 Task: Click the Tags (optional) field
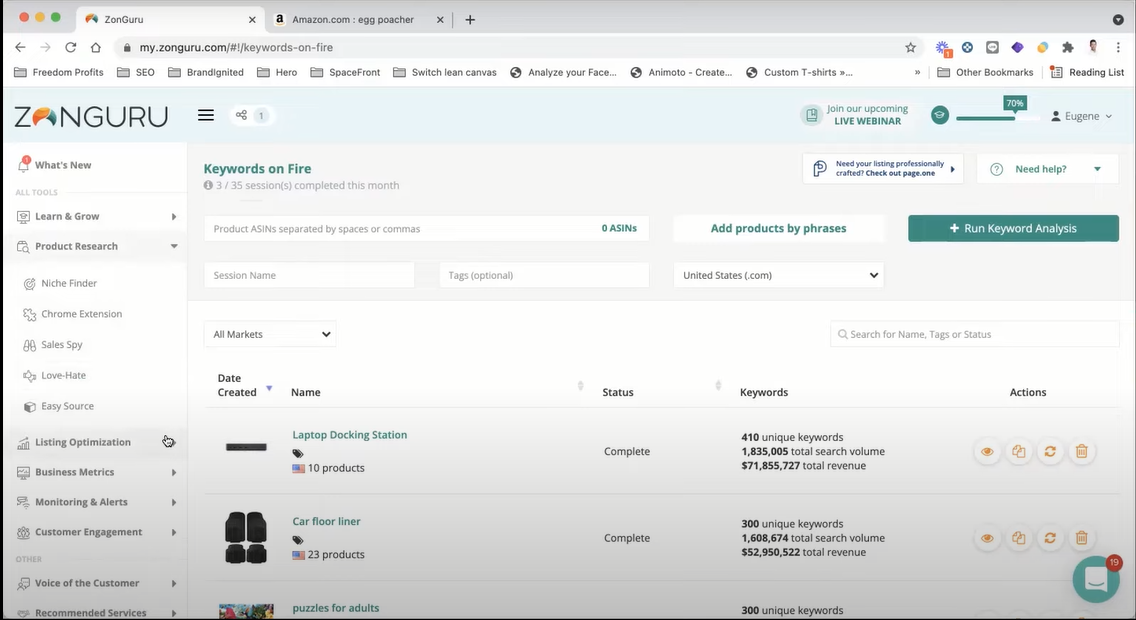(544, 275)
